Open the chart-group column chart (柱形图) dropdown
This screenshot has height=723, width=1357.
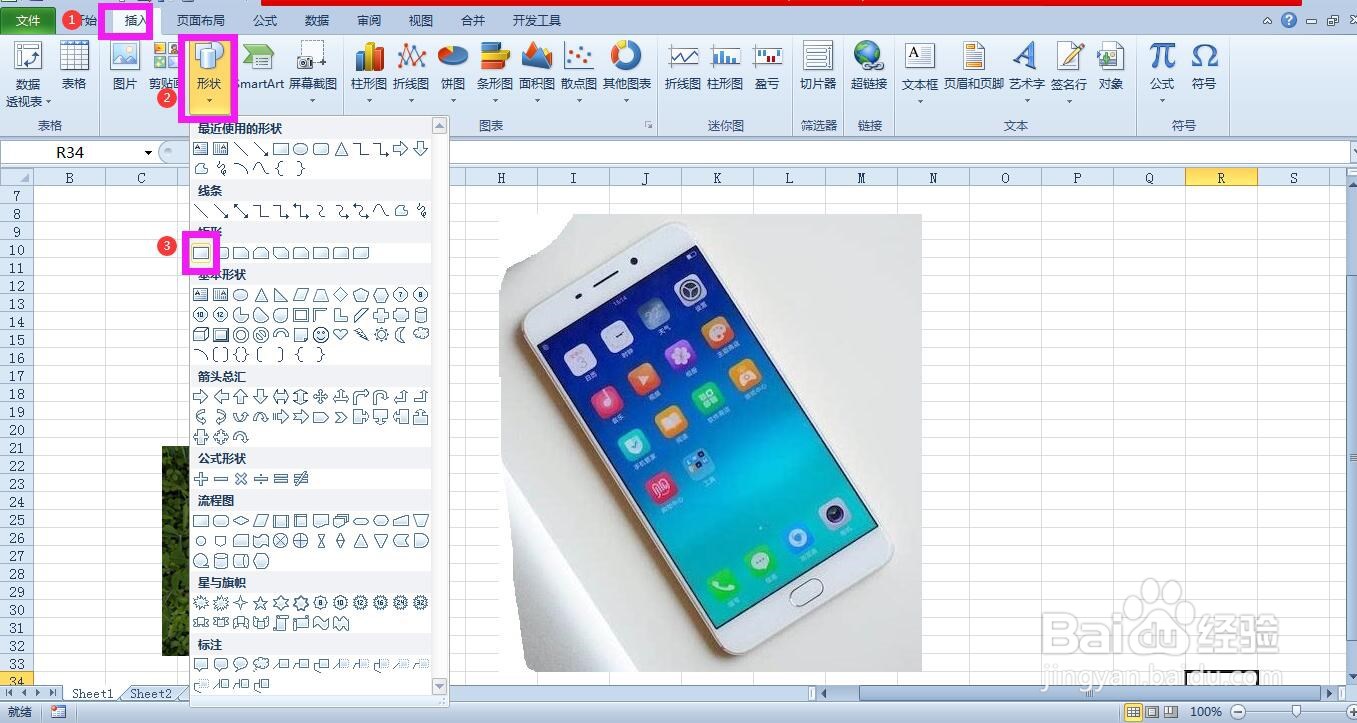[369, 100]
